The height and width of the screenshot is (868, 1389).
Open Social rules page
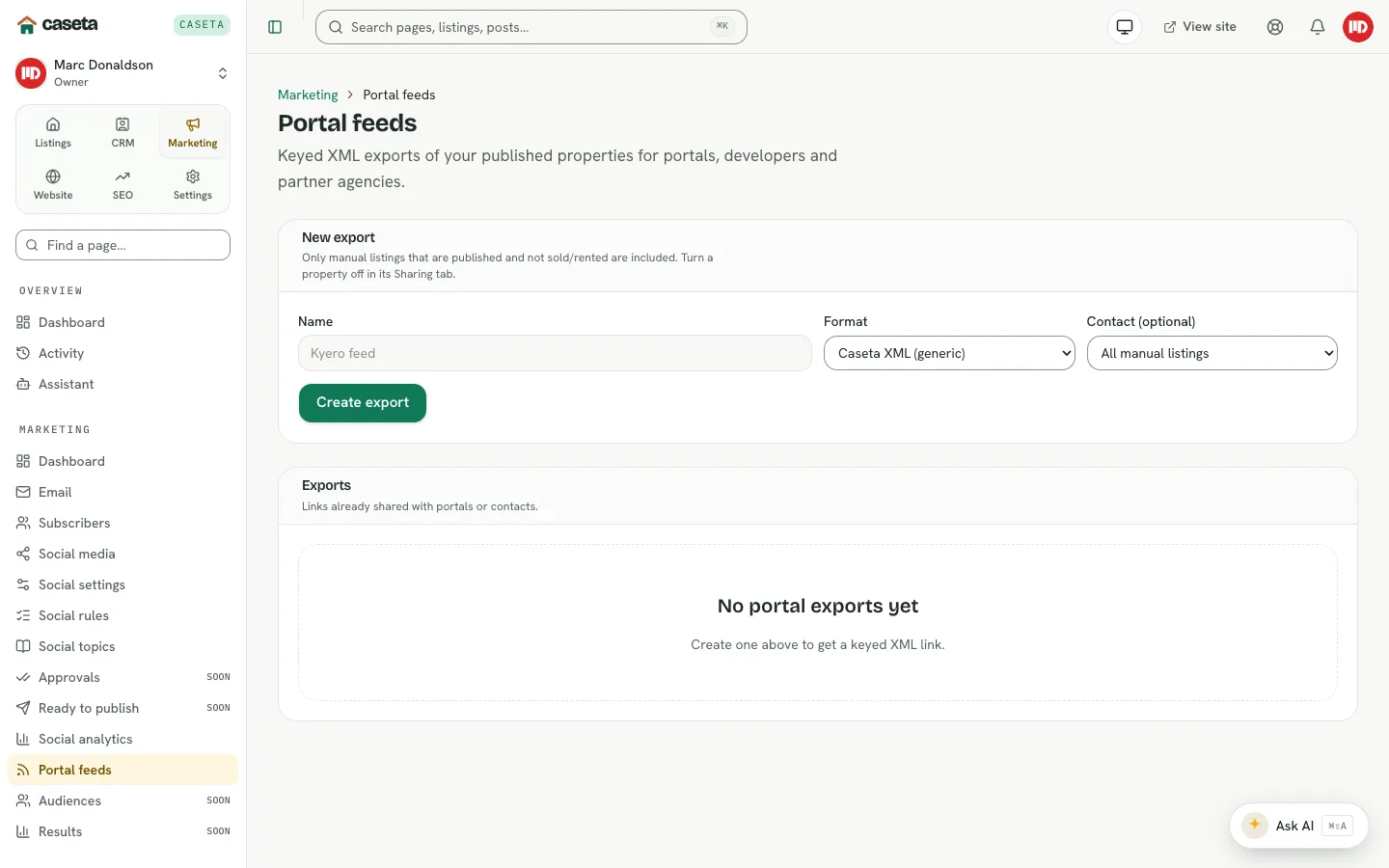(x=123, y=615)
